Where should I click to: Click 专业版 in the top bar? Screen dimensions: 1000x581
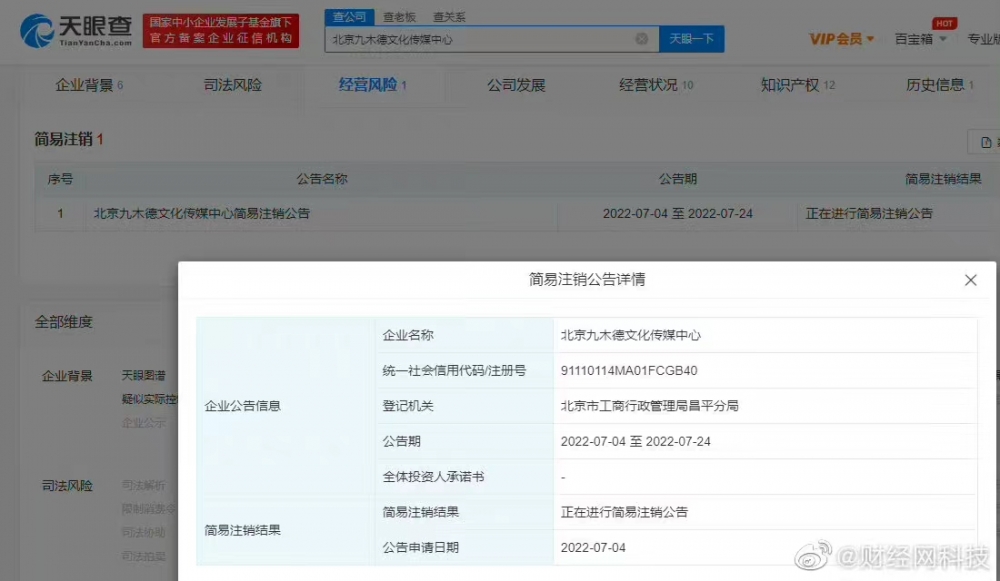tap(984, 38)
